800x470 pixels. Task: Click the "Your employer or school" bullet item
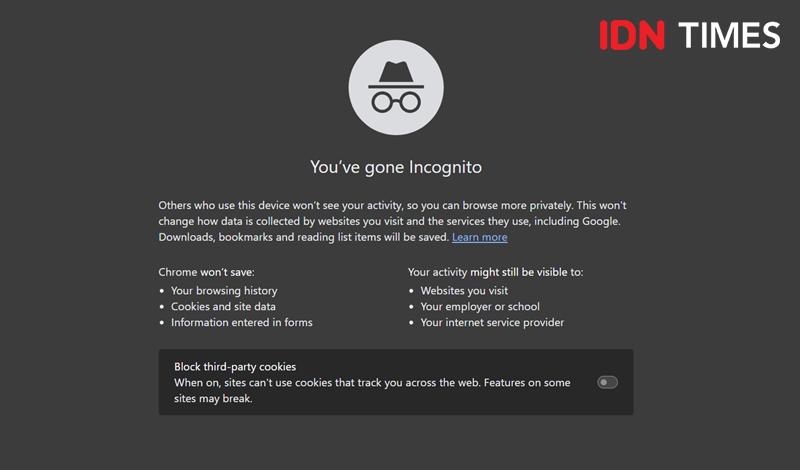pos(480,307)
